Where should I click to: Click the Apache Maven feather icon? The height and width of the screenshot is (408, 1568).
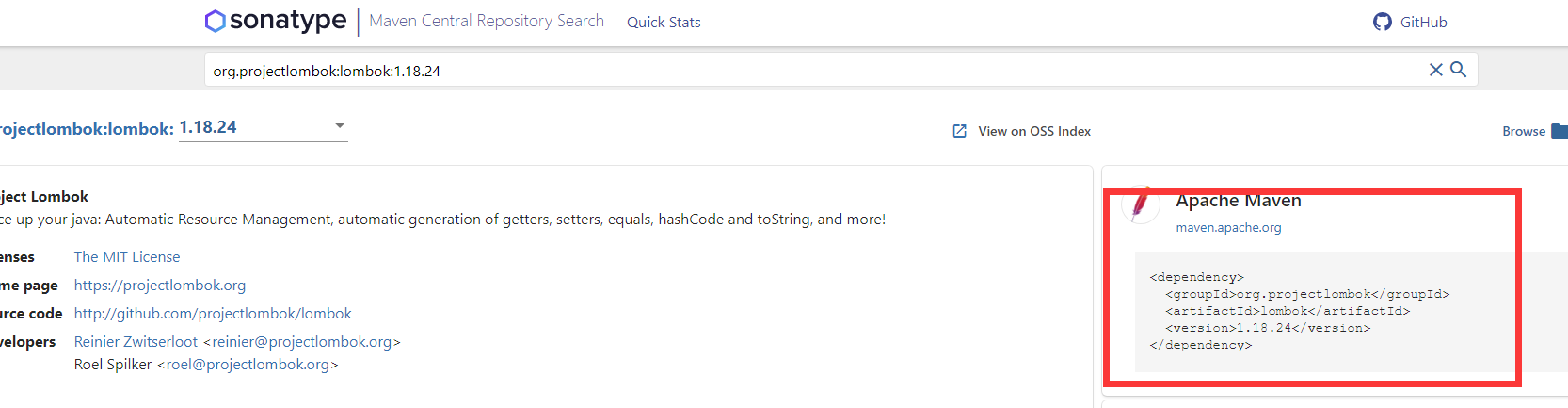pyautogui.click(x=1141, y=203)
